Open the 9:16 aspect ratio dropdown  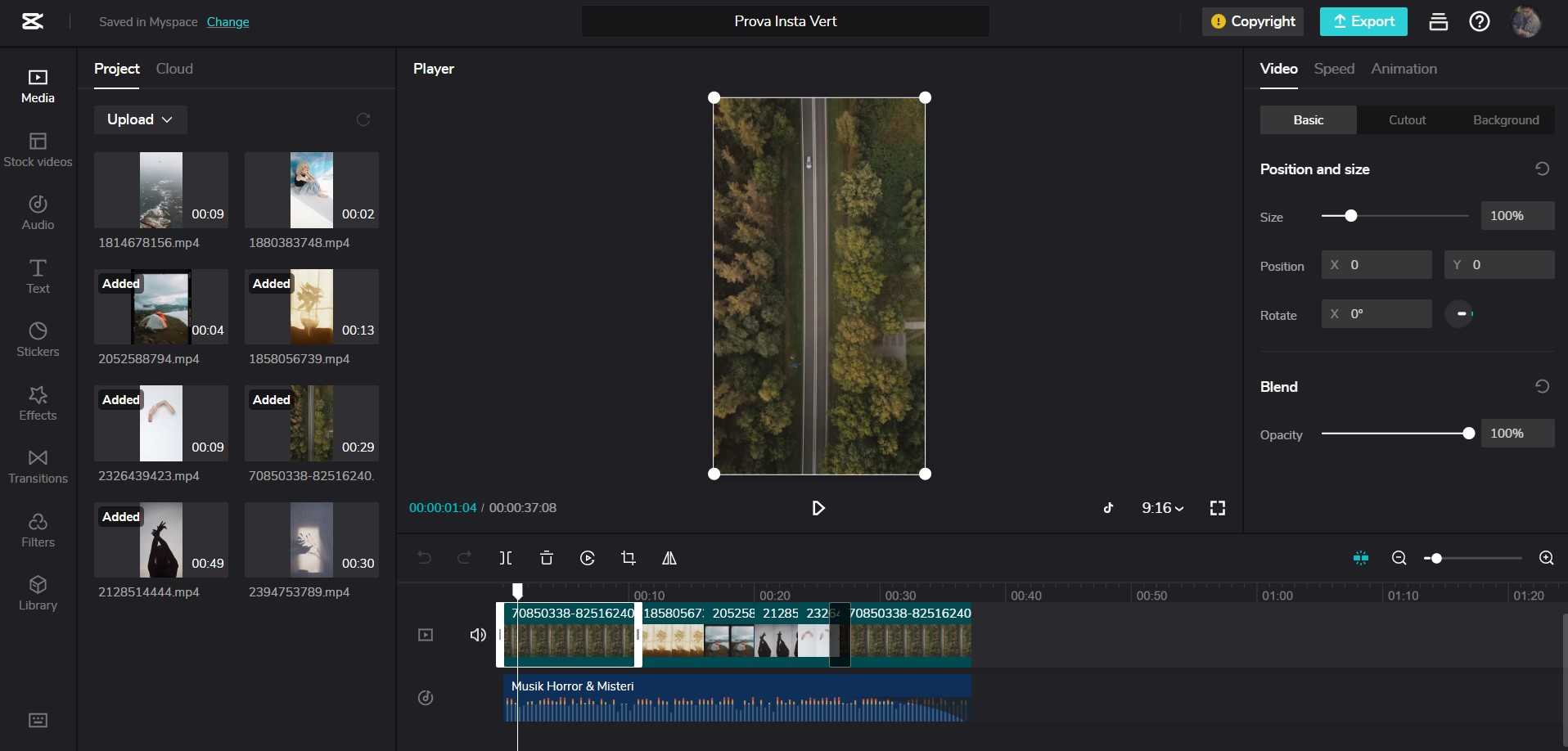click(x=1163, y=508)
